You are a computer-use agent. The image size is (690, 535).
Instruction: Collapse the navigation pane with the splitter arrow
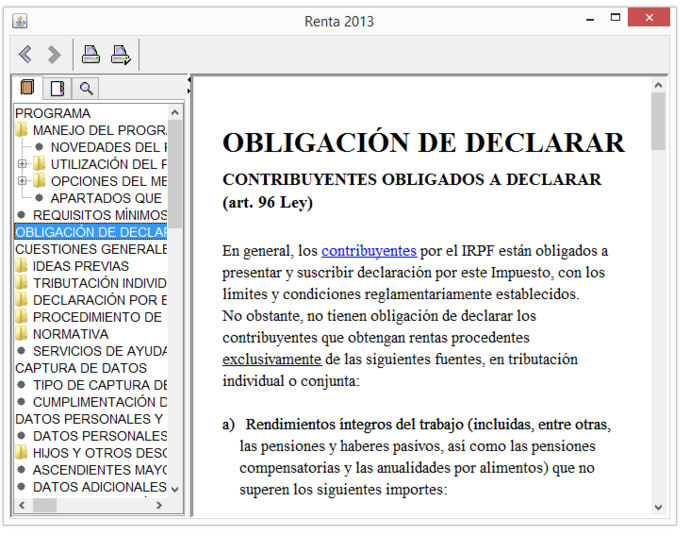189,80
